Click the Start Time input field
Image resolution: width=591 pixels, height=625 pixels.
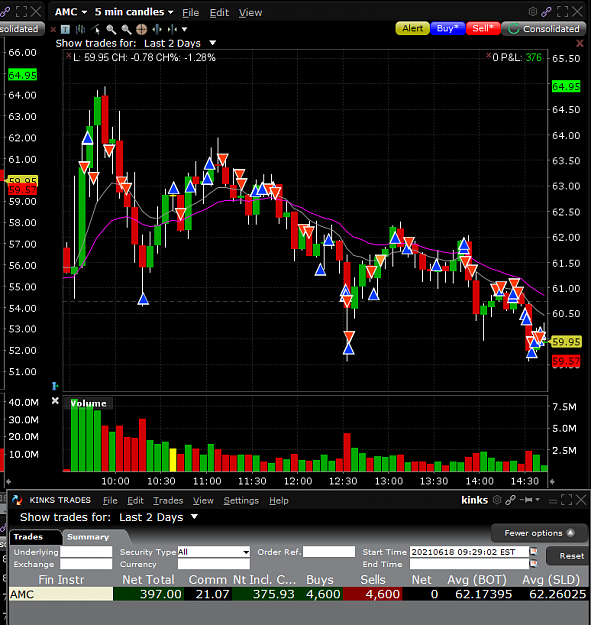(x=469, y=552)
